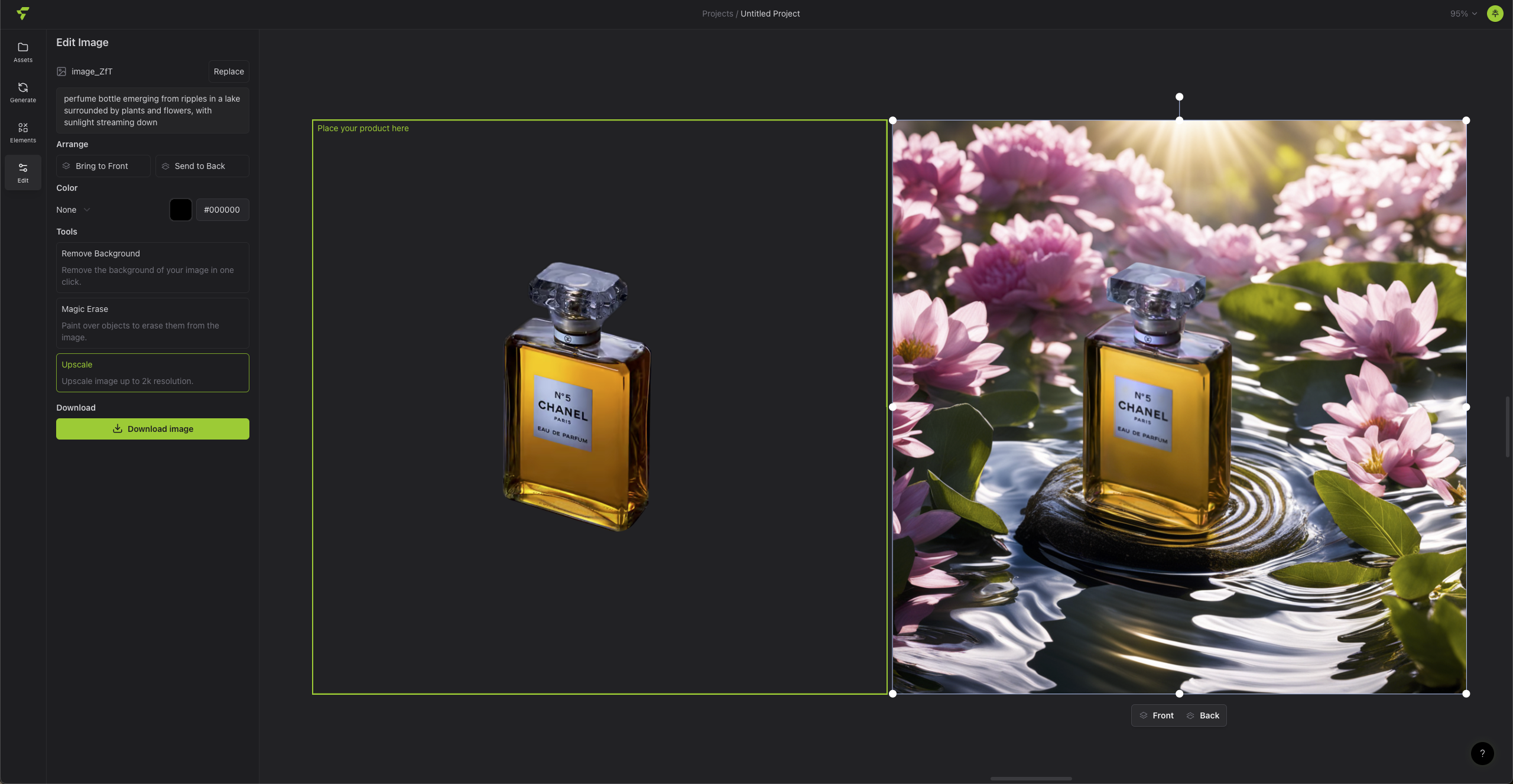Image resolution: width=1513 pixels, height=784 pixels.
Task: Click Back below the generated image
Action: pyautogui.click(x=1203, y=715)
